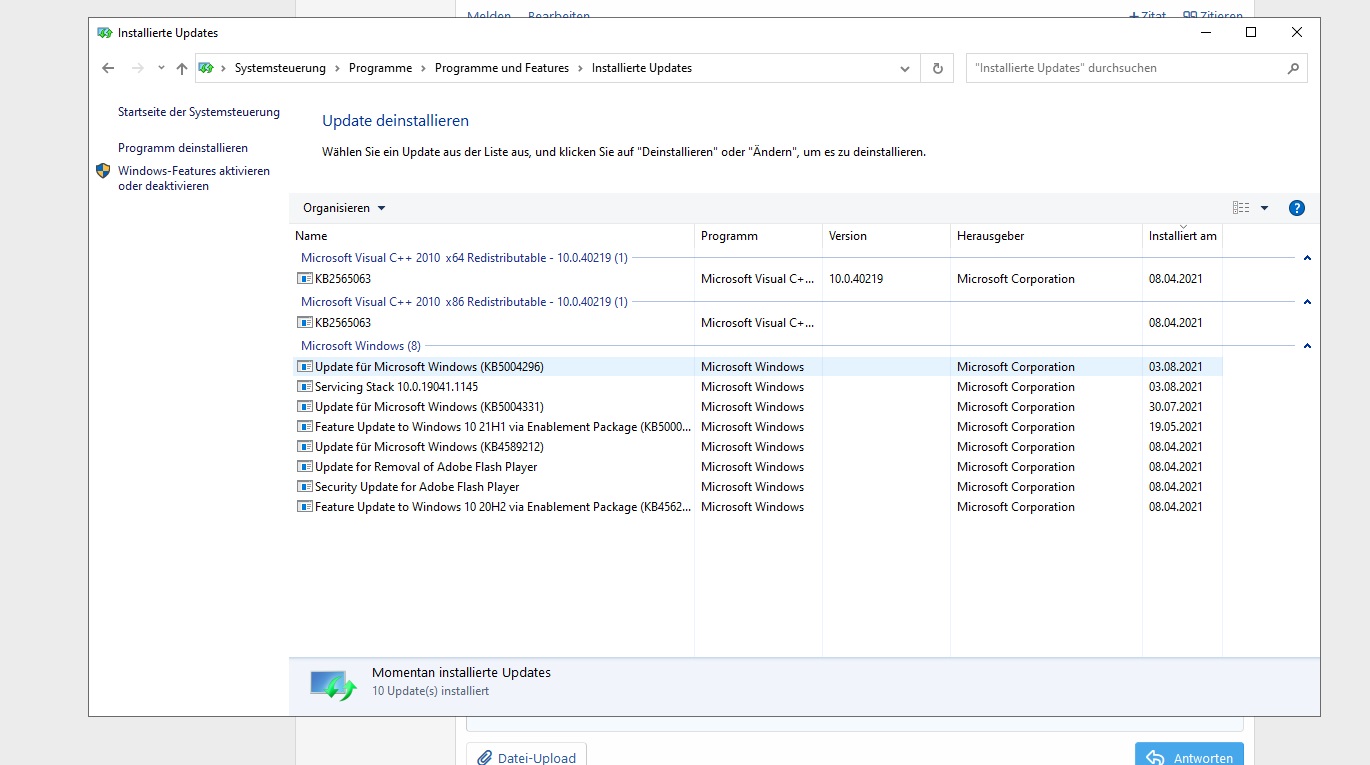Open Windows-Features aktivieren oder deaktivieren
The image size is (1370, 765).
pyautogui.click(x=194, y=178)
